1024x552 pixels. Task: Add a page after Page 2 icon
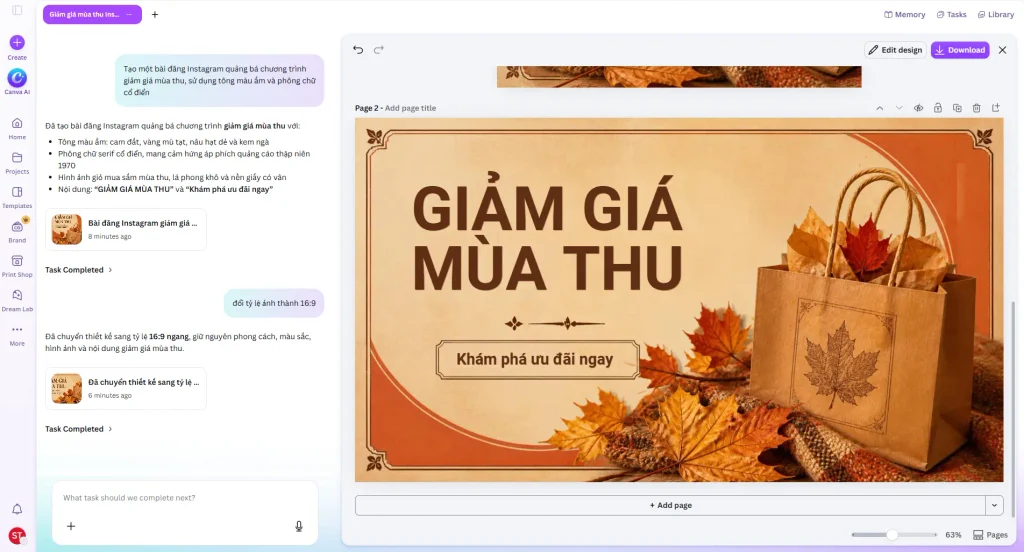click(996, 108)
